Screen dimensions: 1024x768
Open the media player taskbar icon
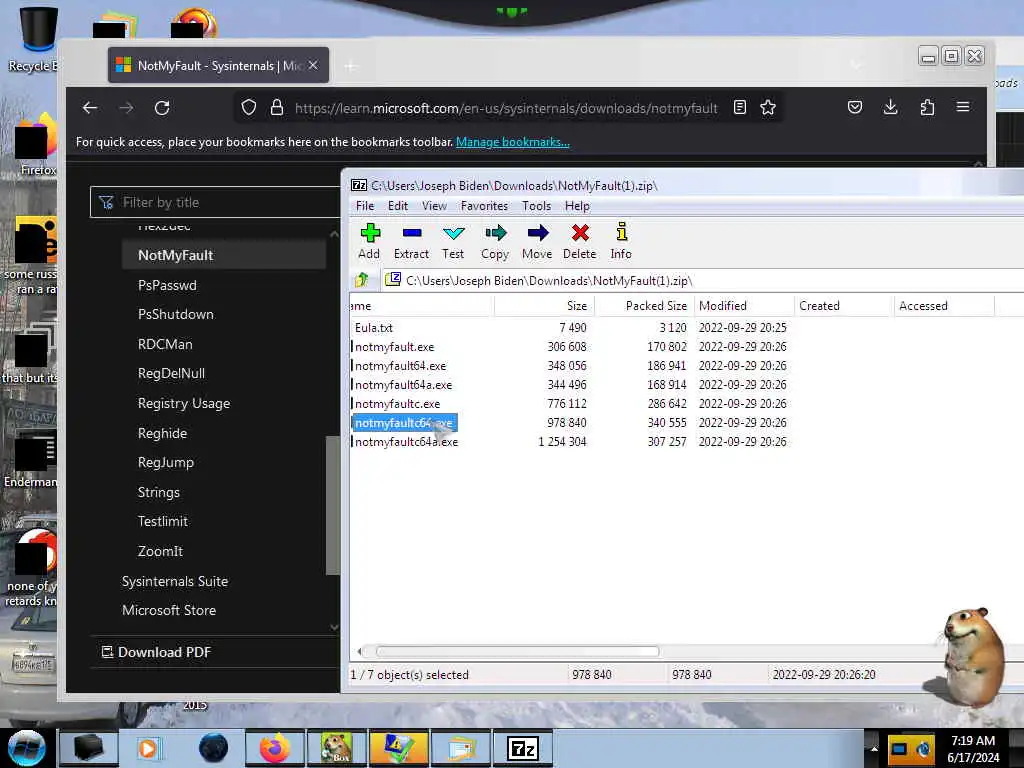pyautogui.click(x=148, y=748)
